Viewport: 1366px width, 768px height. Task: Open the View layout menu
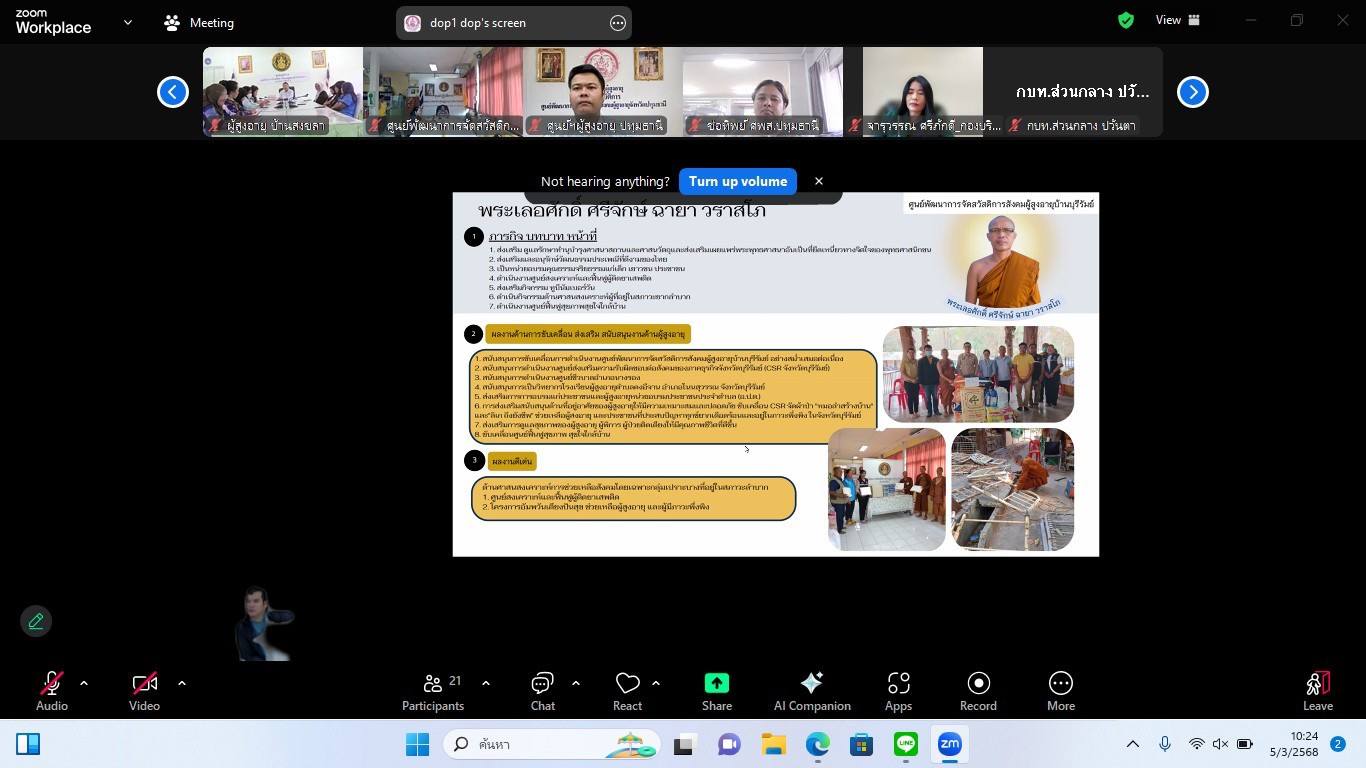click(1177, 20)
